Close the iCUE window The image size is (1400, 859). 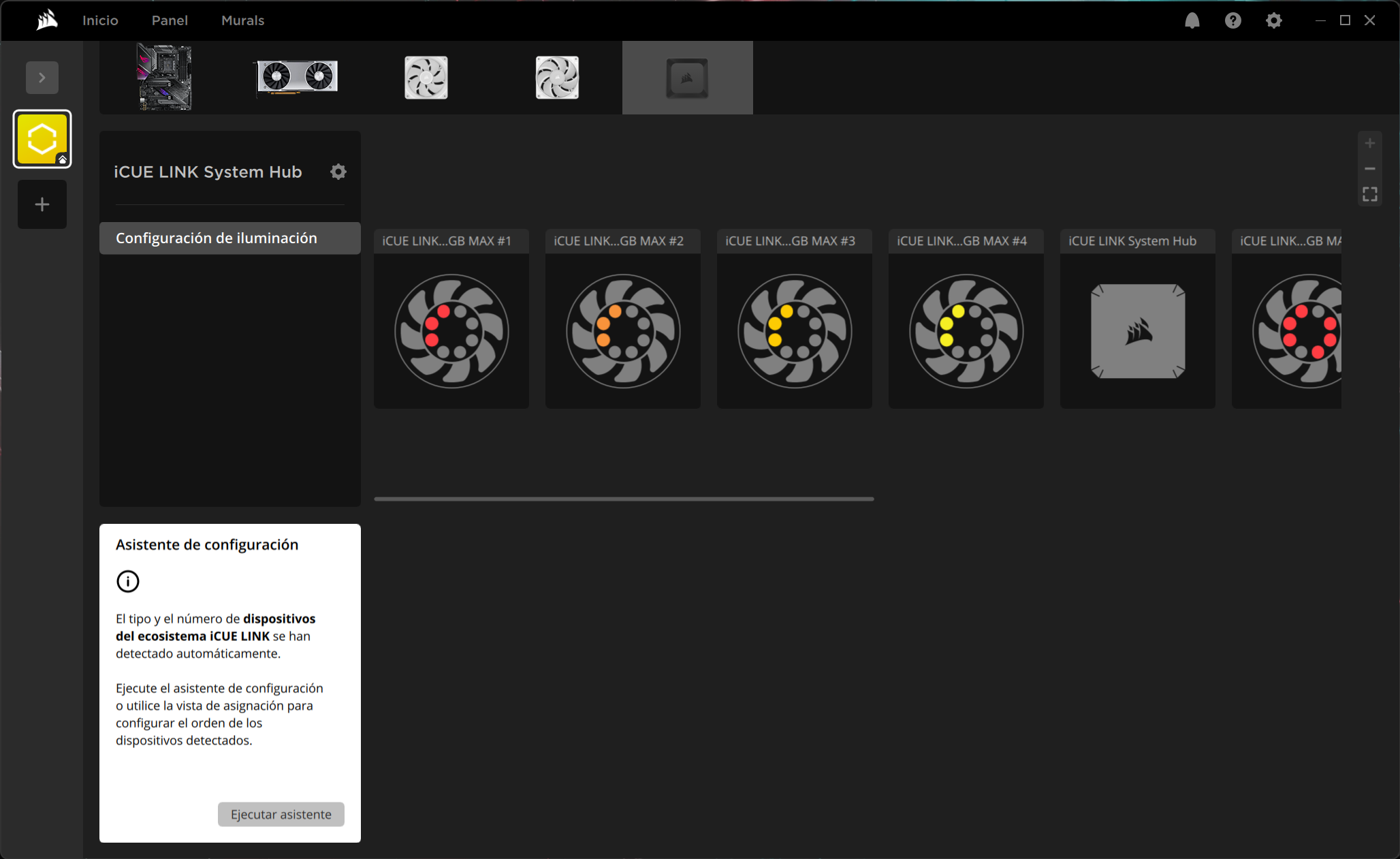1370,20
